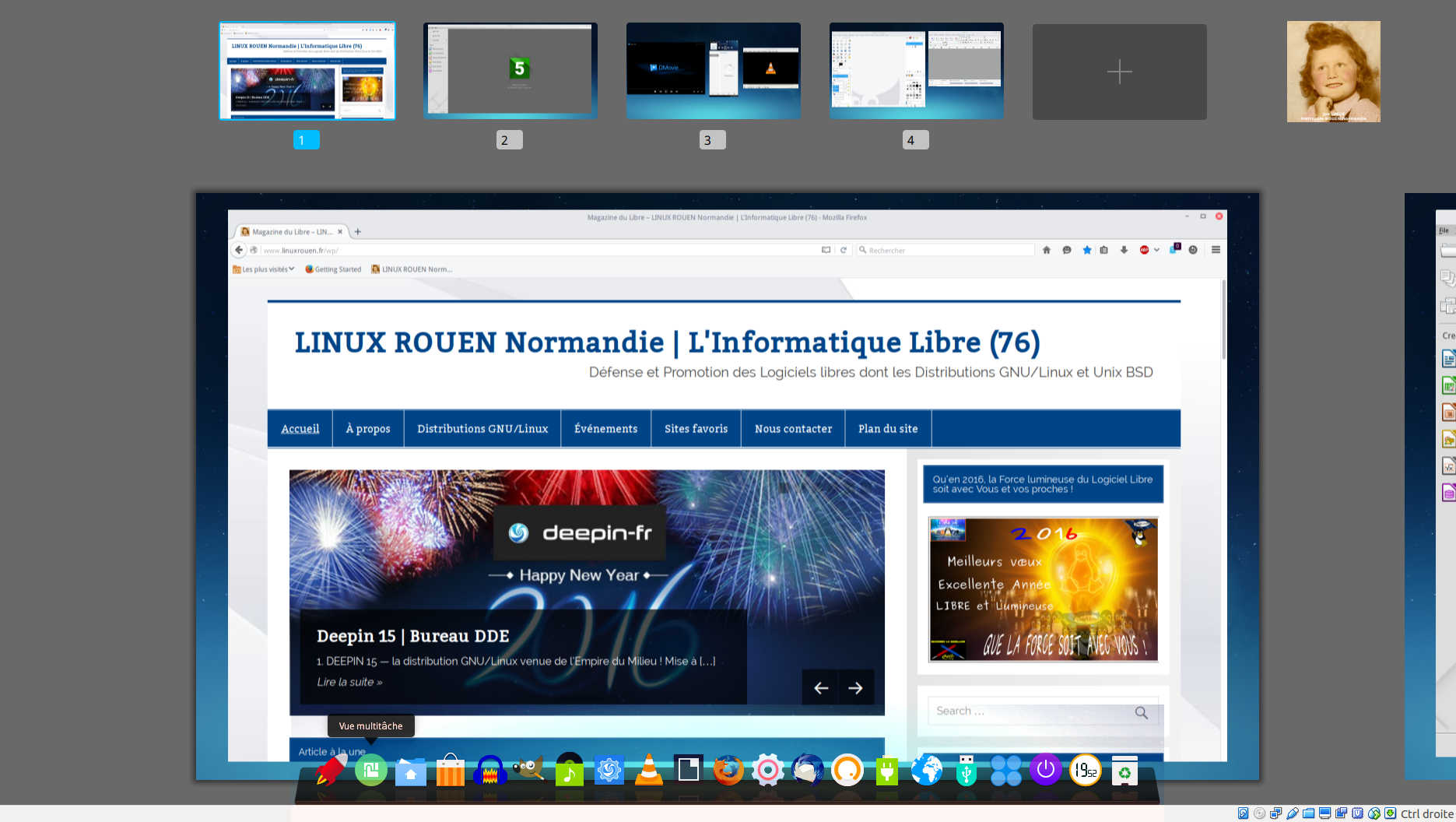Open the pink-ringed gear settings dock icon
Screen dimensions: 1456x822
click(x=768, y=771)
